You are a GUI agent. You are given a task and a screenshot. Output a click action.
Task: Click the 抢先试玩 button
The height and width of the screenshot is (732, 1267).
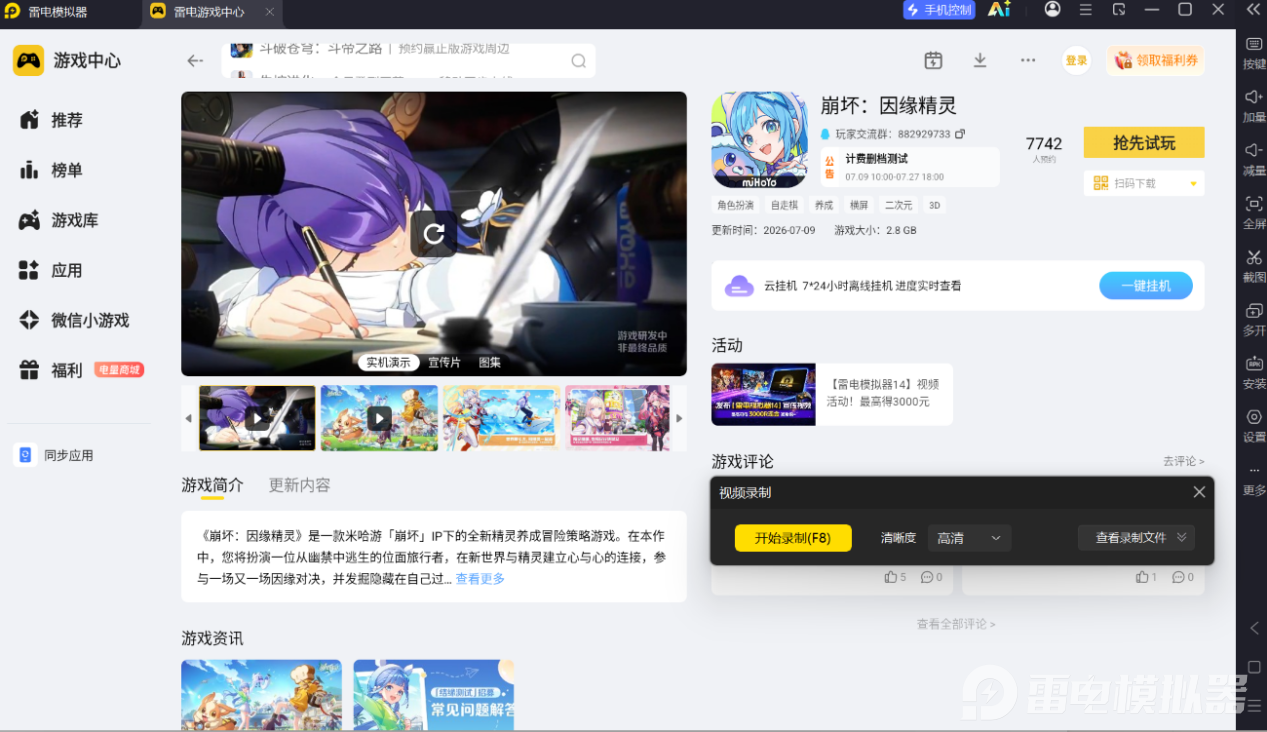pos(1144,143)
